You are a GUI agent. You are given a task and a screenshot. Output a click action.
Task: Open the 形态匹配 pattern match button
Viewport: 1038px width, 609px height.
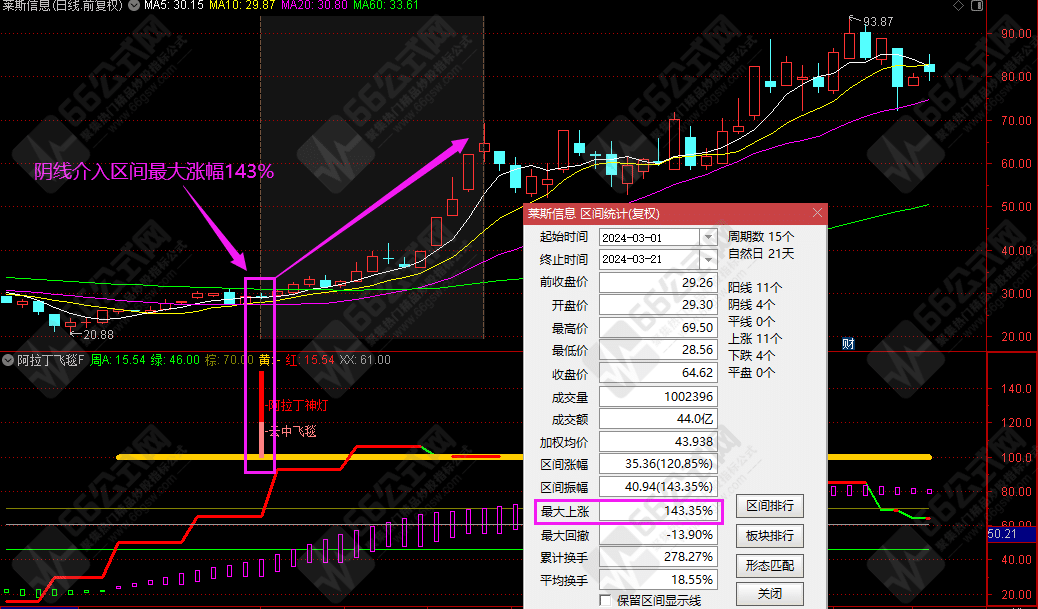pos(770,565)
